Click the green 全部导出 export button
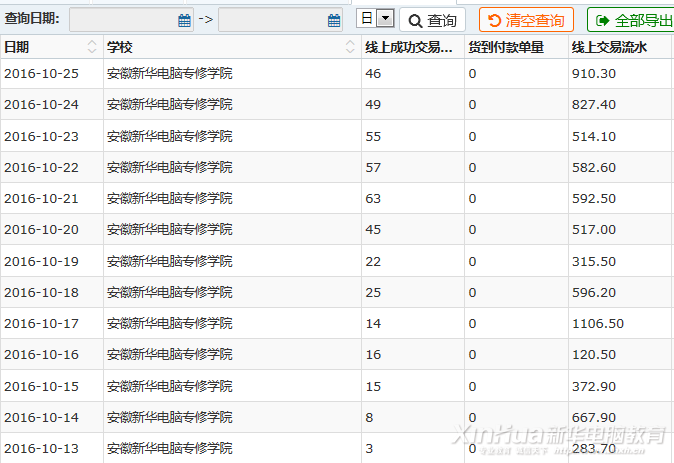Screen dimensions: 674x463 (631, 20)
